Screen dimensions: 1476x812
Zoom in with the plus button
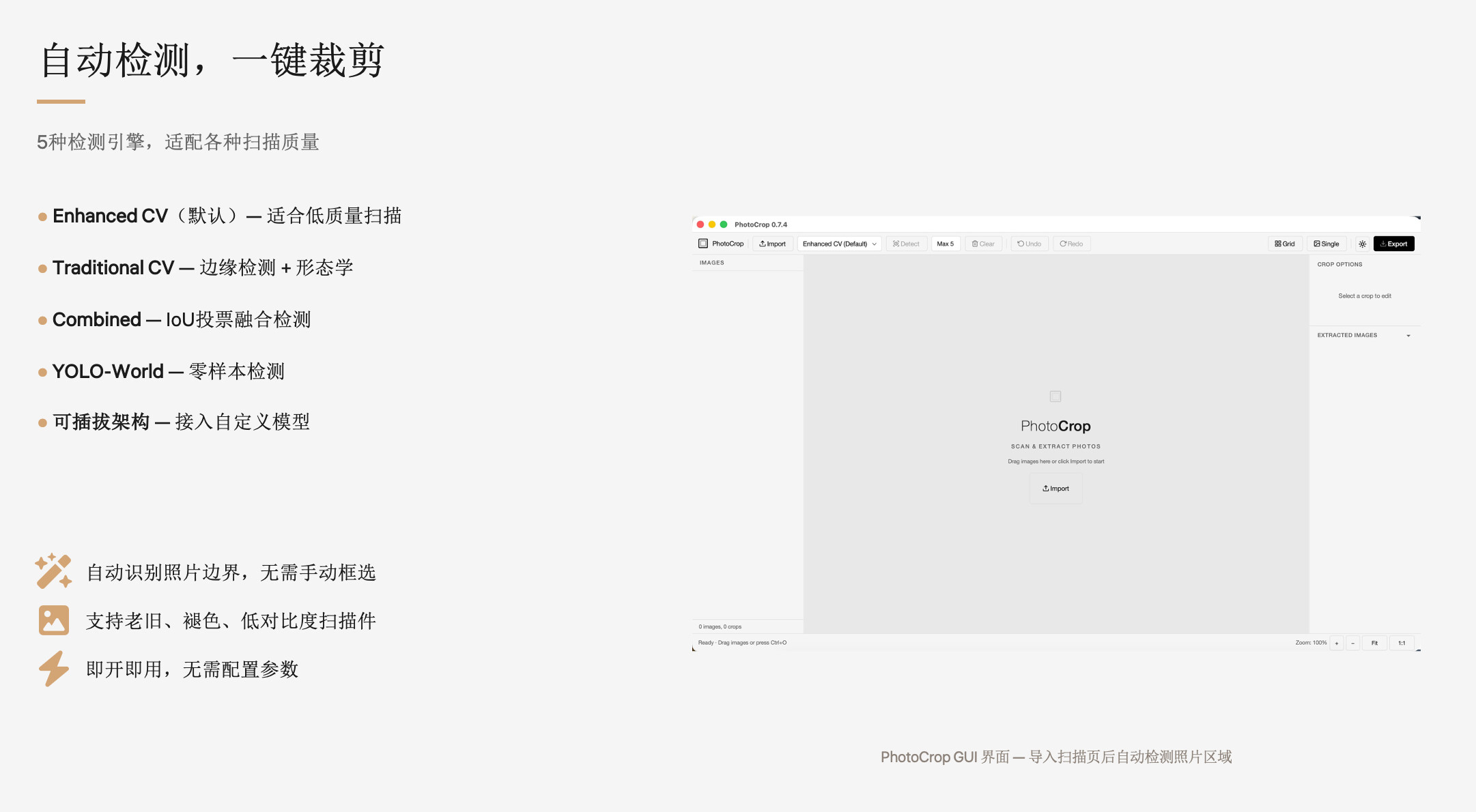(x=1337, y=643)
